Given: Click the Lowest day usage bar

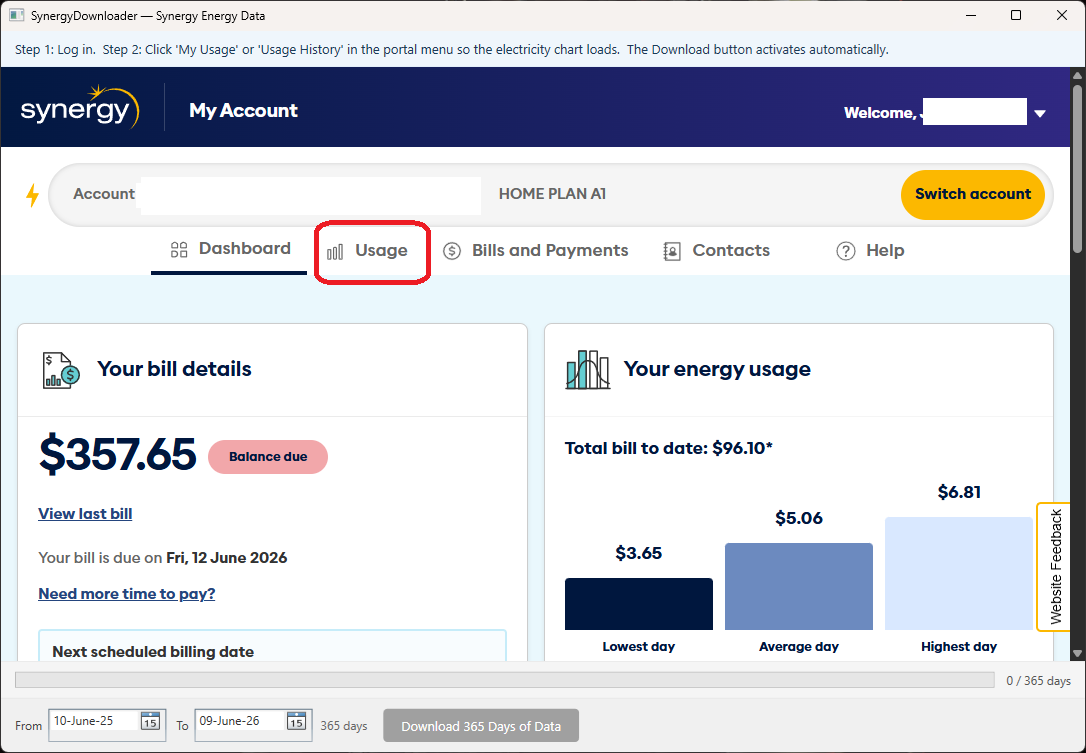Looking at the screenshot, I should coord(639,604).
